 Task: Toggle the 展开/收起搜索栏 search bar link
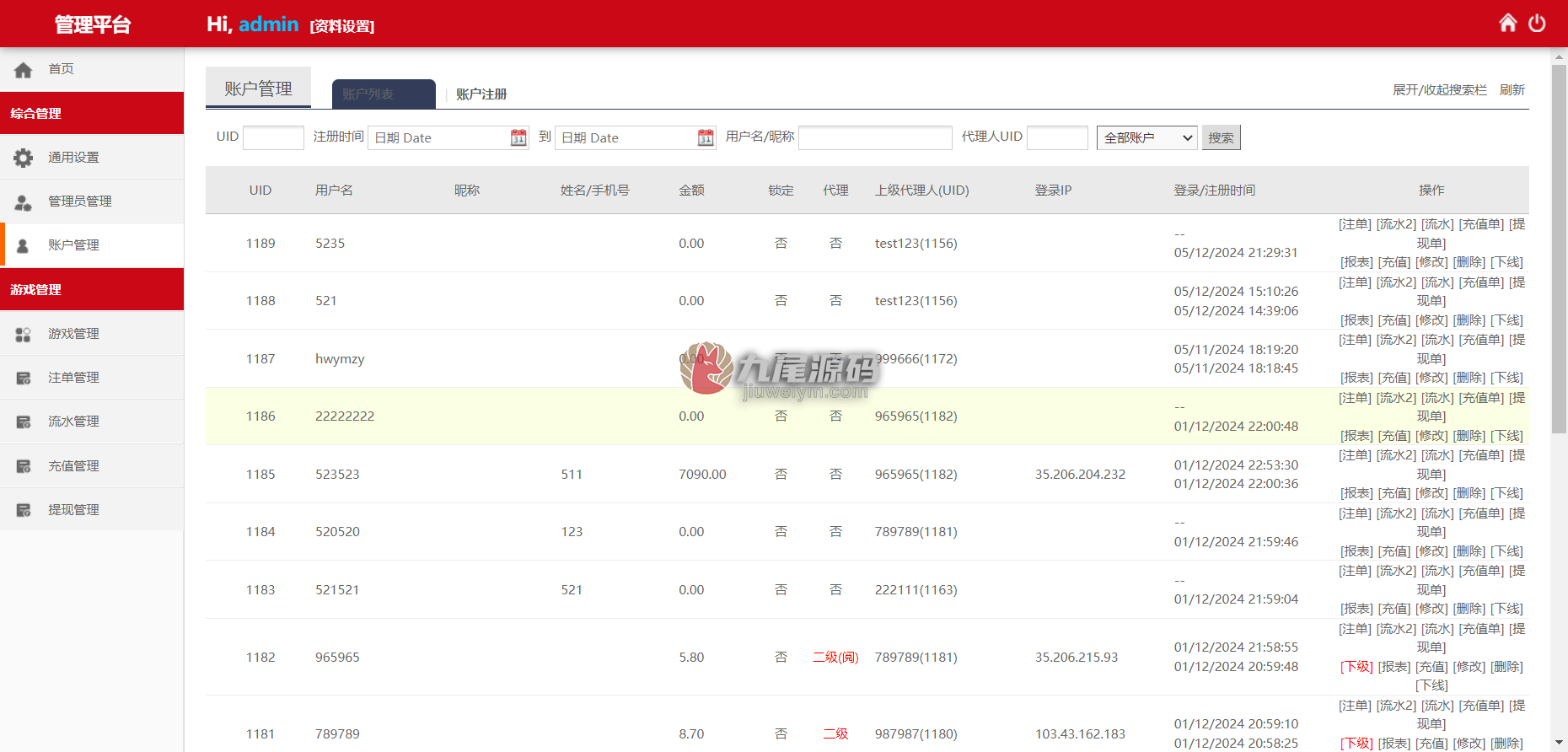point(1440,89)
